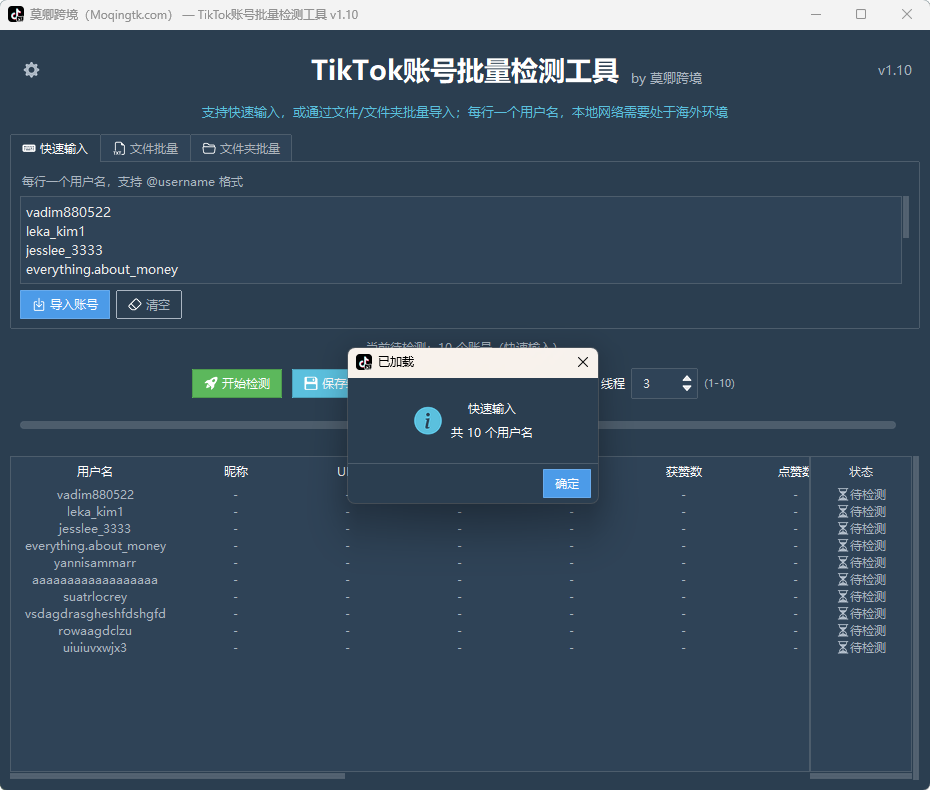Decrease thread count with down arrow

click(687, 388)
